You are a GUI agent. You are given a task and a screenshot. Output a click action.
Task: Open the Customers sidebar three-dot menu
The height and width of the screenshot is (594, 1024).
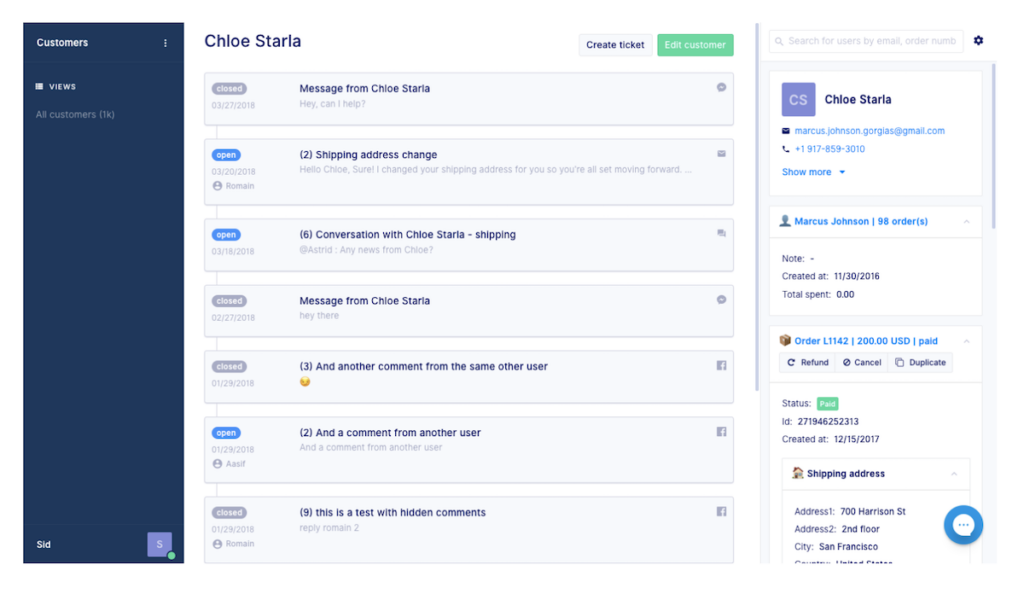click(x=165, y=43)
